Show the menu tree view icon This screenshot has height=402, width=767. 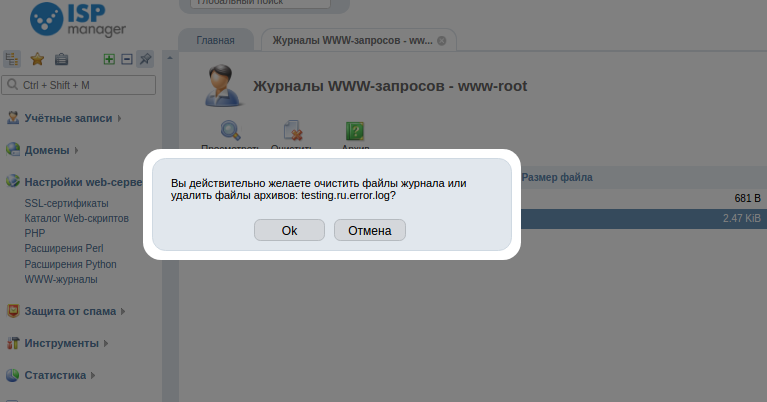[x=12, y=59]
